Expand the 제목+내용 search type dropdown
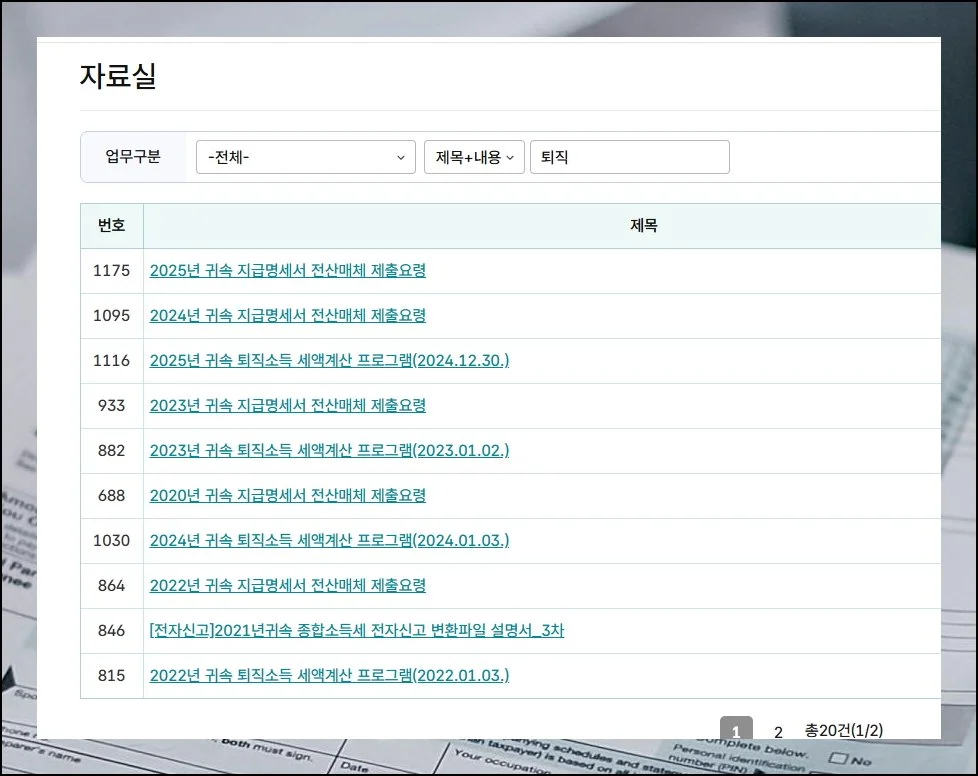 point(474,157)
